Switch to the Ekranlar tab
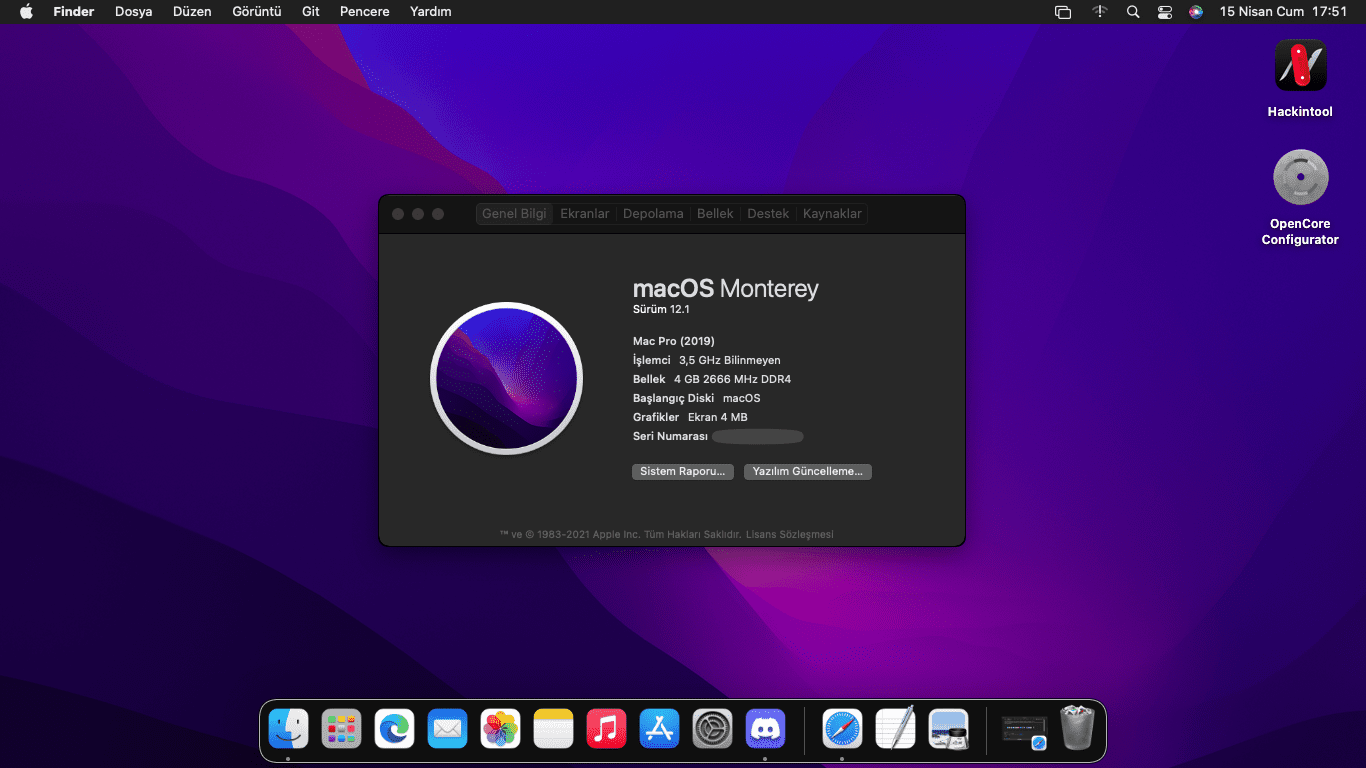Viewport: 1366px width, 768px height. (x=584, y=214)
